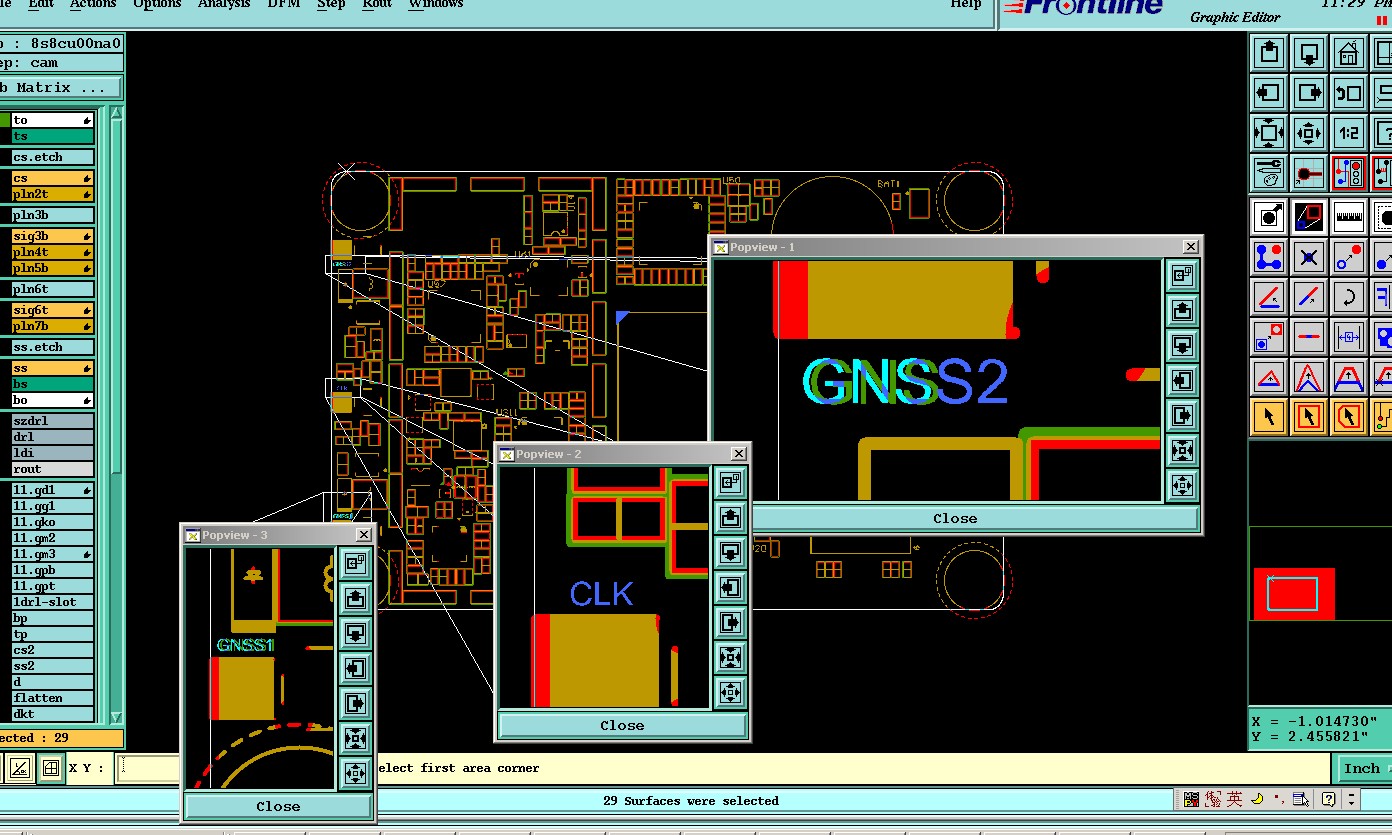
Task: Toggle display of the drl layer
Action: pyautogui.click(x=53, y=437)
